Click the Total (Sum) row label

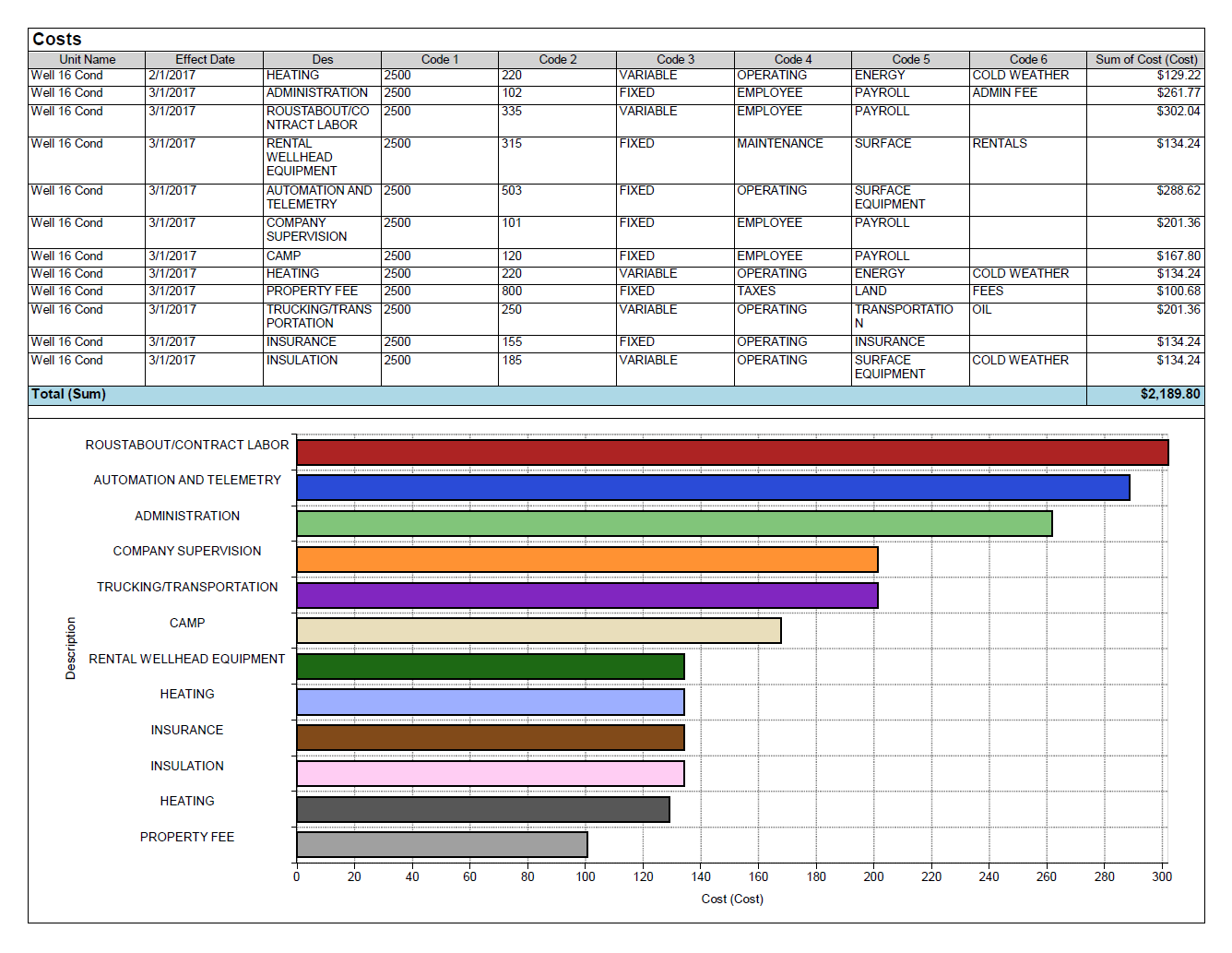point(68,394)
